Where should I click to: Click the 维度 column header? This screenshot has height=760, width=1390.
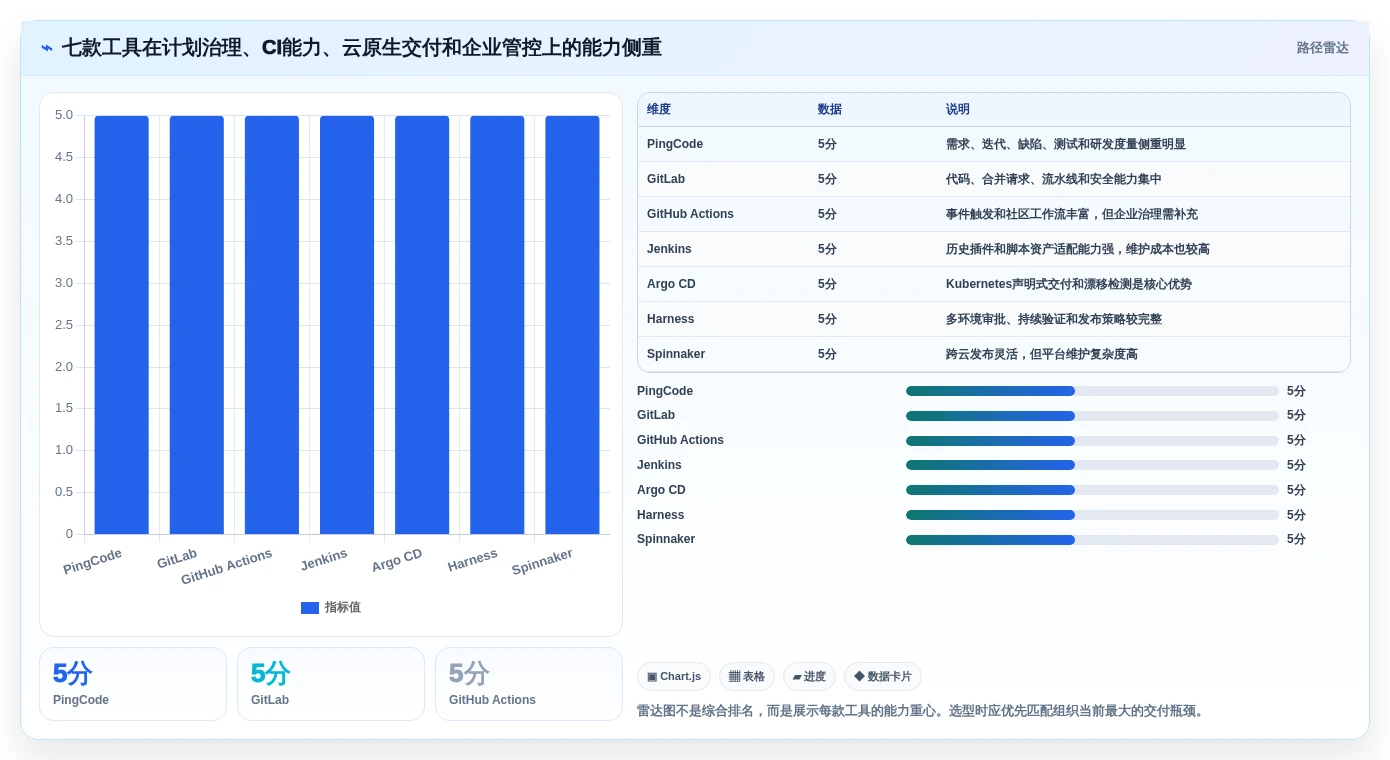659,110
